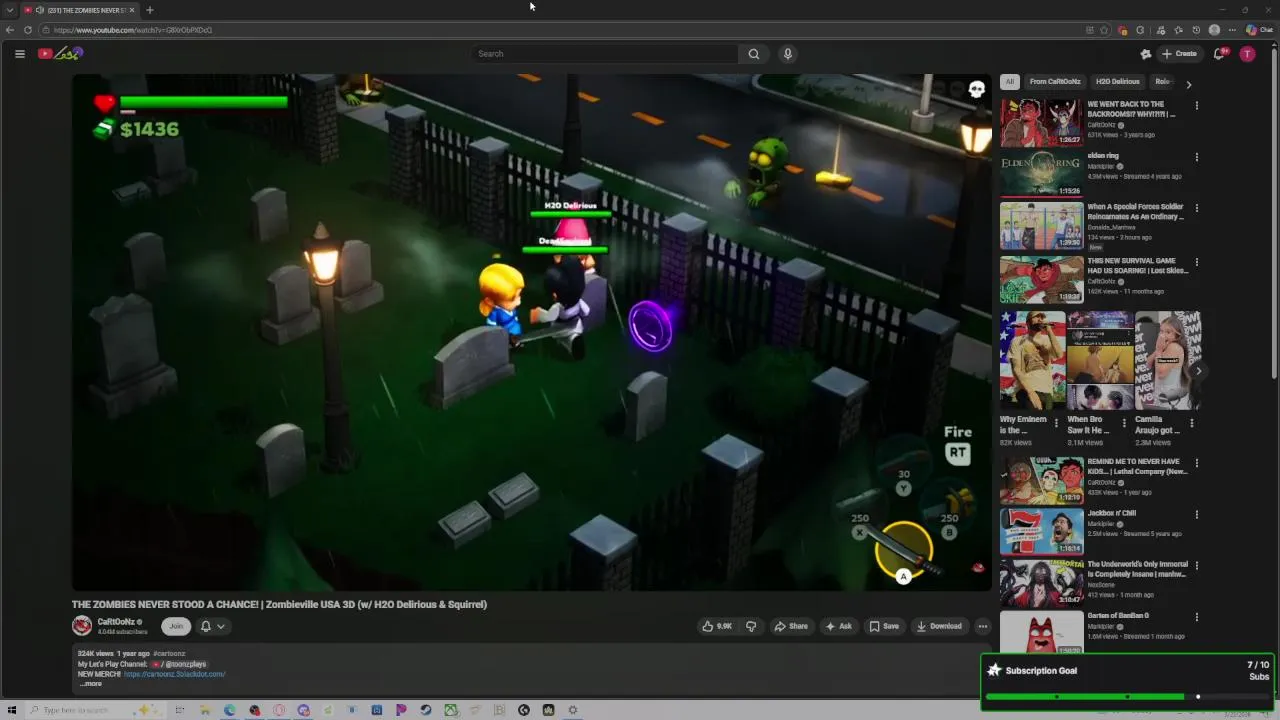Open the YouTube notifications bell

click(x=1219, y=54)
